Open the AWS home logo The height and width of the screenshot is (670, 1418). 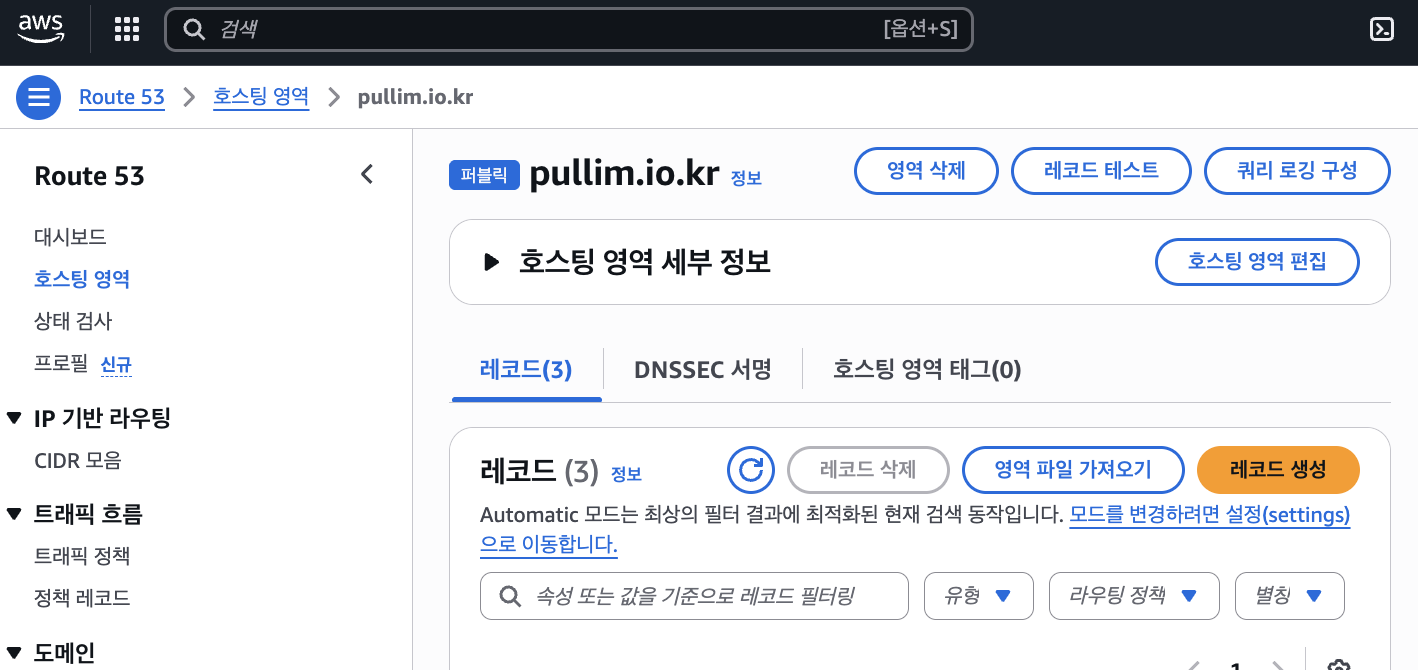click(x=41, y=29)
